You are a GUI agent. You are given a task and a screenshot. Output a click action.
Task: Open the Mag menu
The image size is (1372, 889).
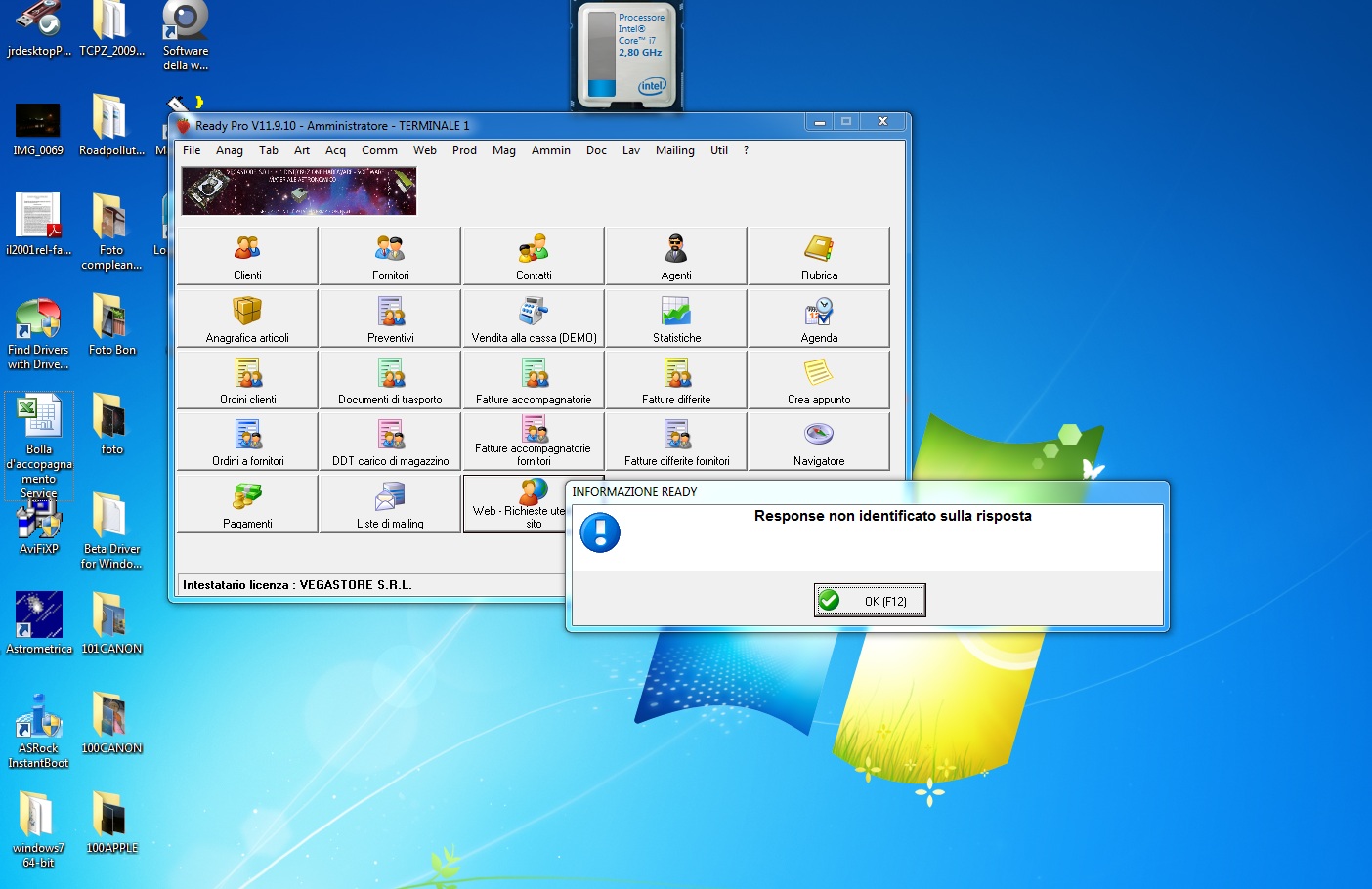(x=503, y=150)
